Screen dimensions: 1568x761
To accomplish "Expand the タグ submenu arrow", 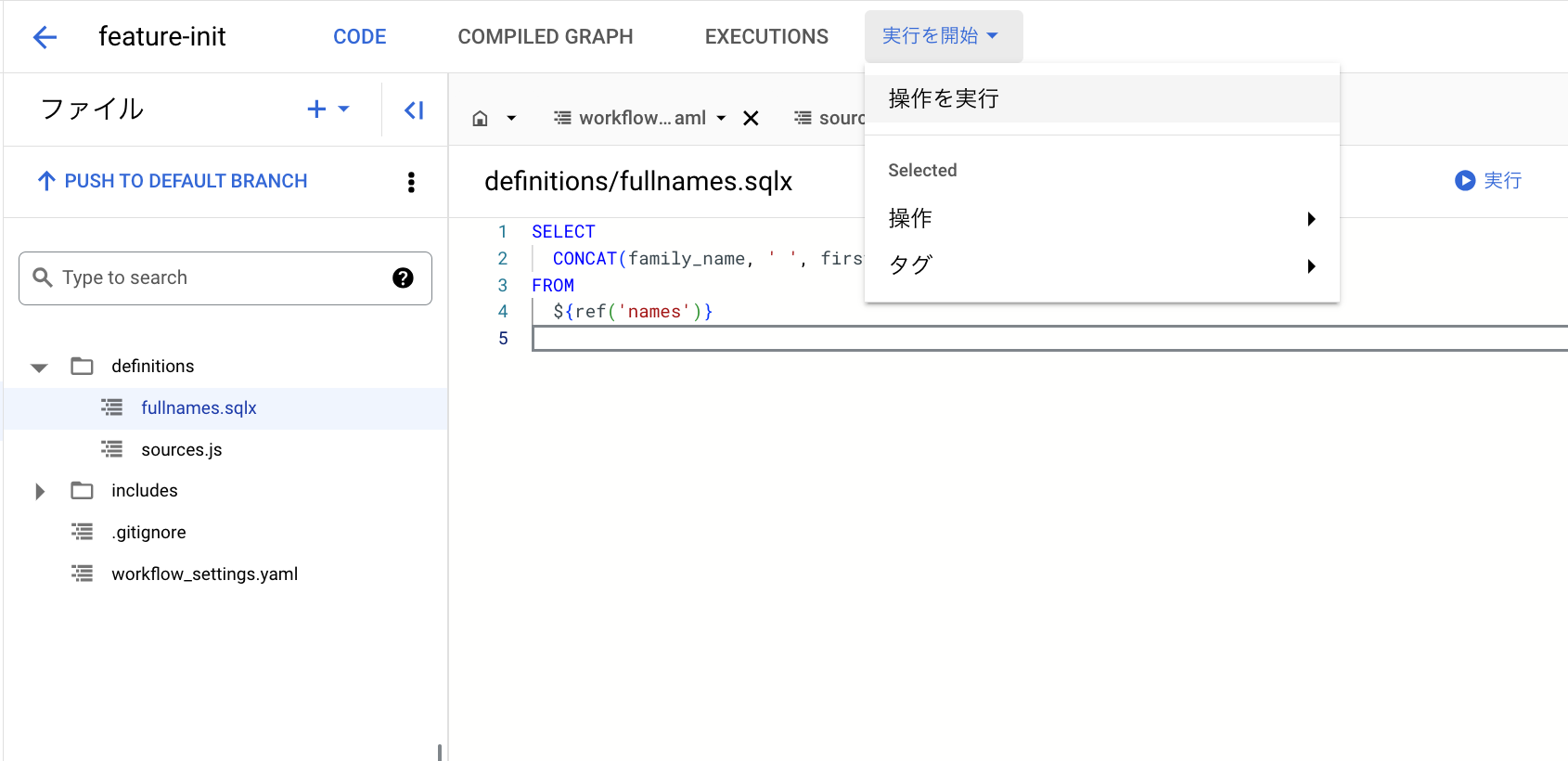I will click(x=1311, y=266).
